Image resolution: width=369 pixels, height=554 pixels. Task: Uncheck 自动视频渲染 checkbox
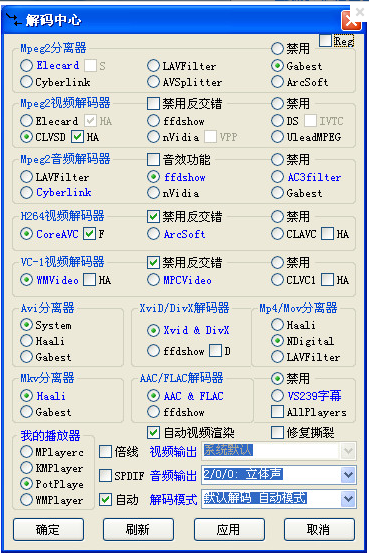[x=153, y=432]
